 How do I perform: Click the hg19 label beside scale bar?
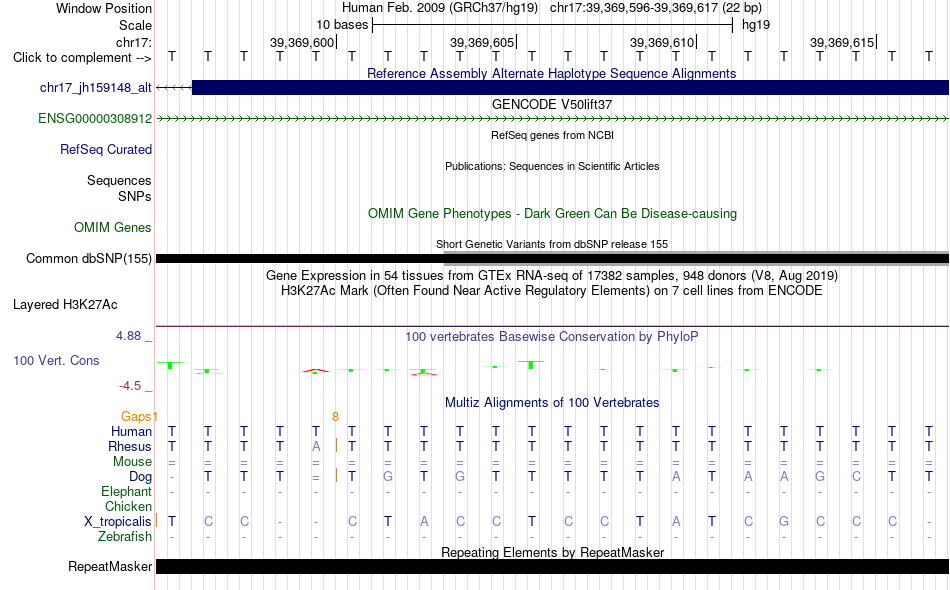pyautogui.click(x=756, y=25)
